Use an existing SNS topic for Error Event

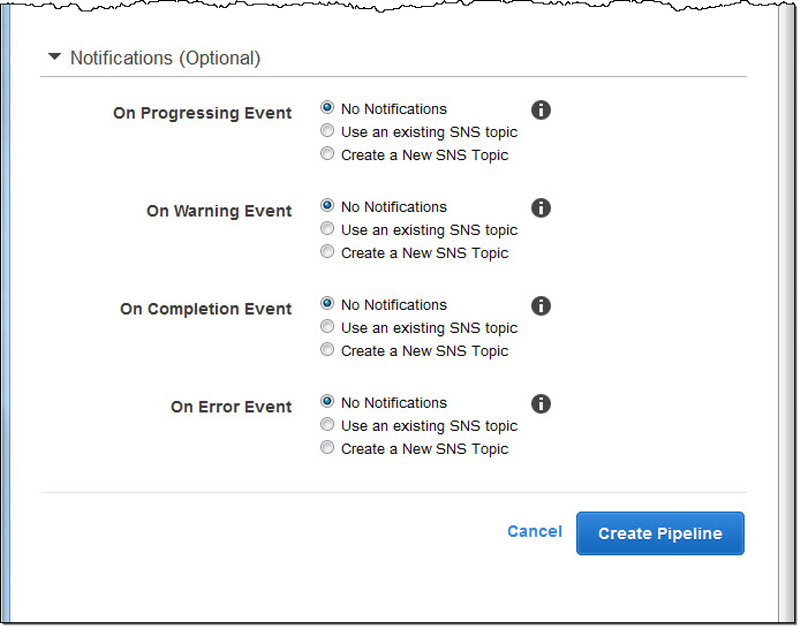click(327, 425)
